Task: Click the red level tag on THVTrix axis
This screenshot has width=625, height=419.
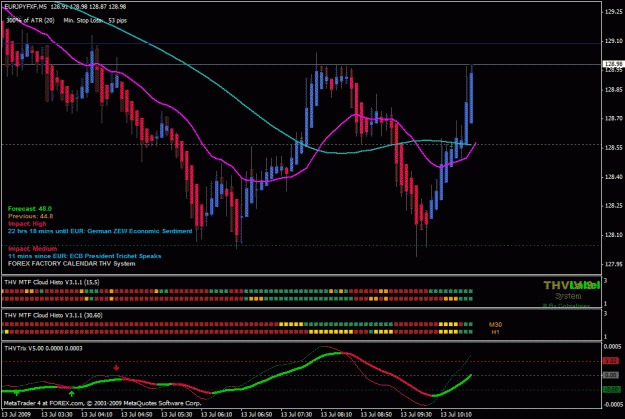Action: tap(611, 361)
